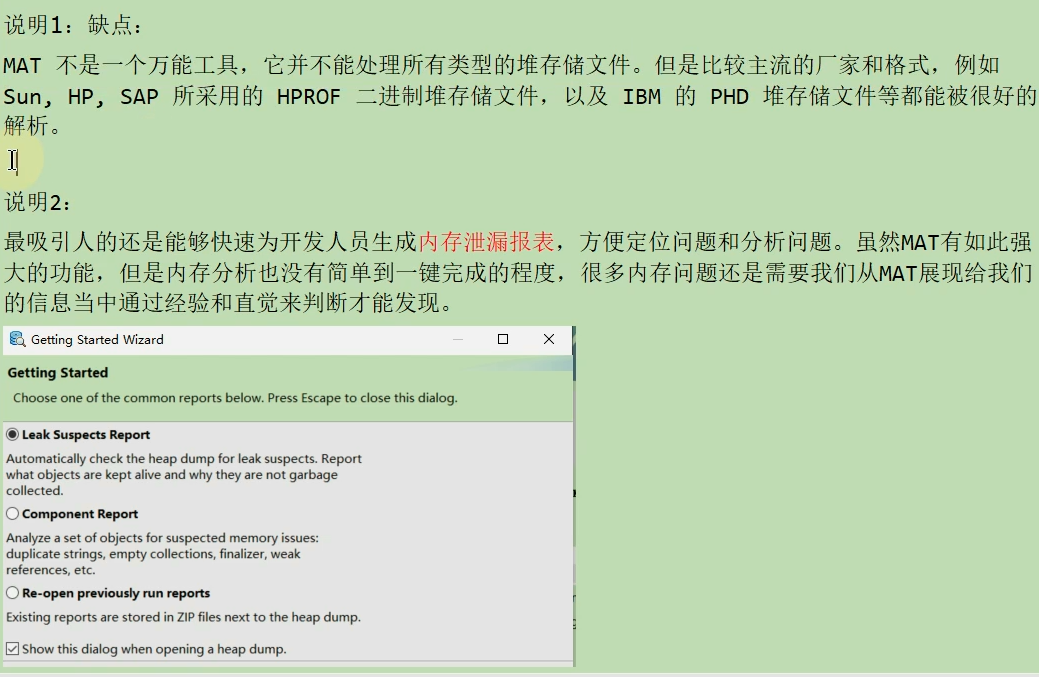The image size is (1039, 677).
Task: Click the word SAP in the paragraph
Action: click(139, 97)
